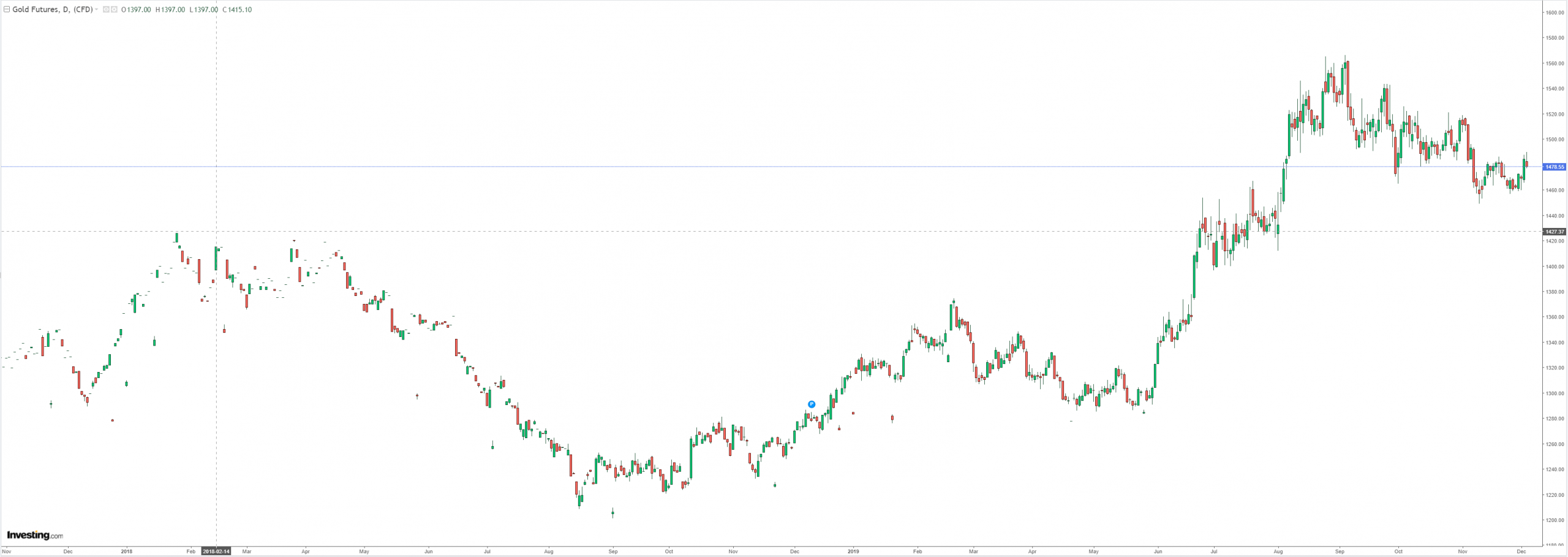
Task: Click the 1200.00 price scale label
Action: click(1555, 520)
